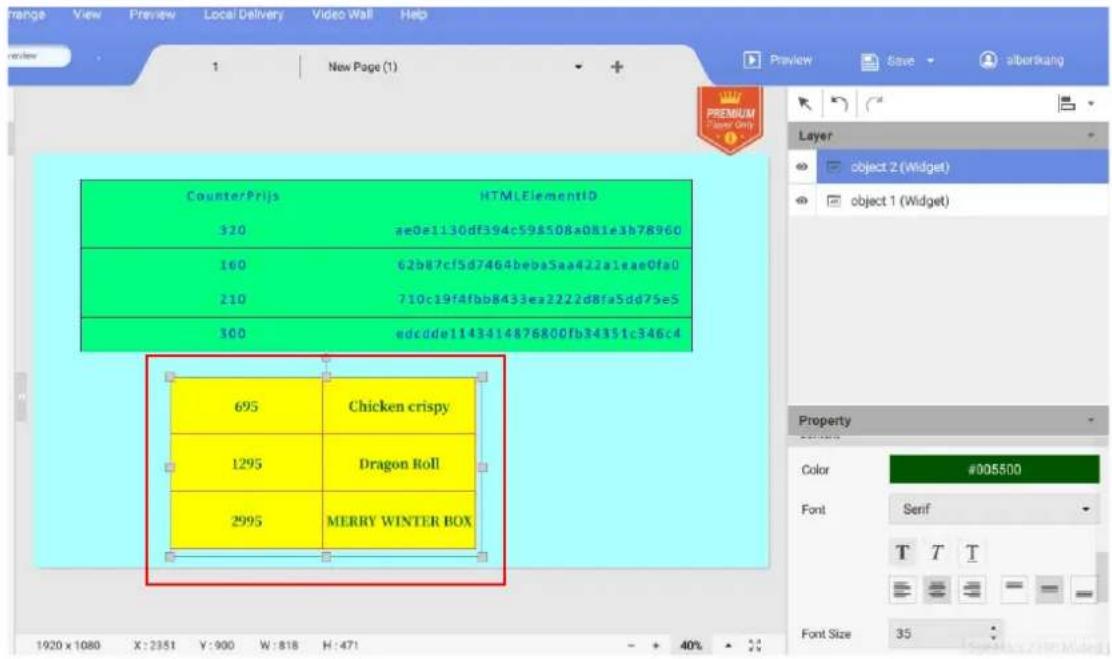
Task: Click the 300 cell in green table
Action: click(233, 333)
